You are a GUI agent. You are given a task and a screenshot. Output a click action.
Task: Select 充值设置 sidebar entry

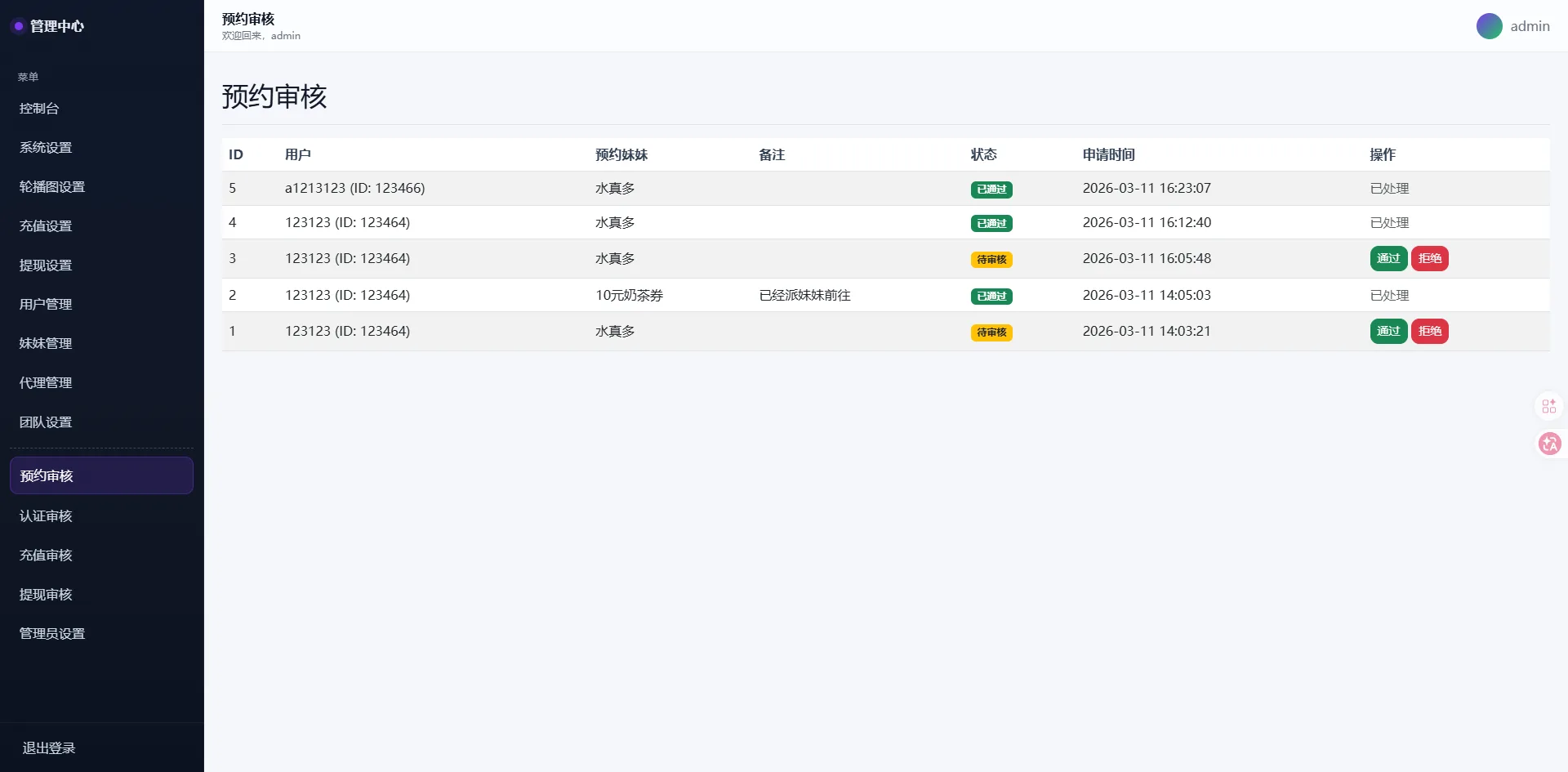click(x=46, y=226)
